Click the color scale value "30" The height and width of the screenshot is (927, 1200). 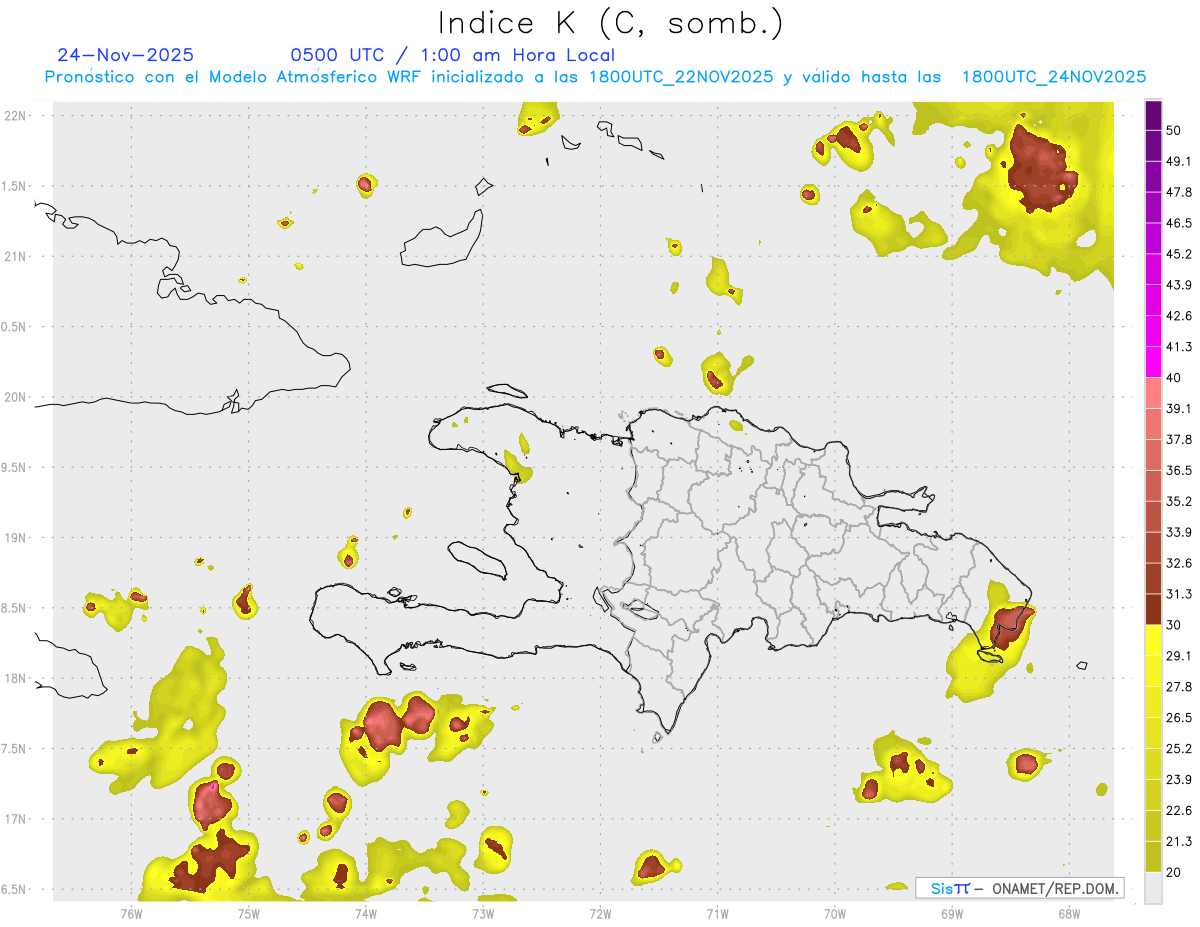click(x=1175, y=625)
